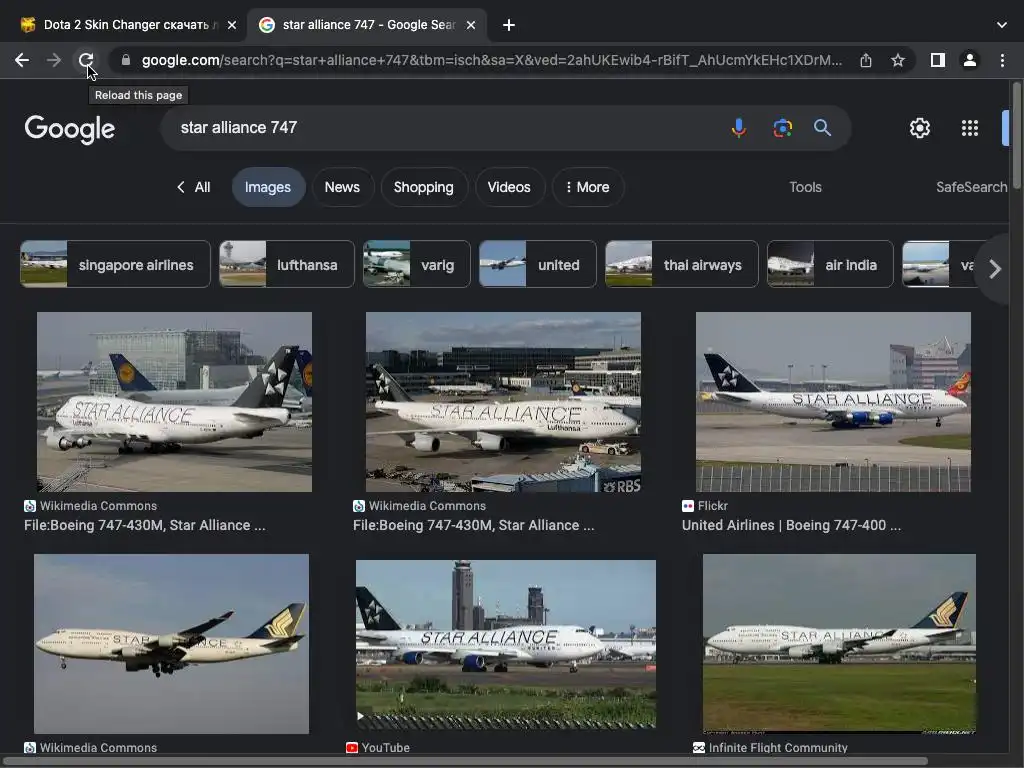Click the horizontal scrollbar at bottom

(x=465, y=761)
